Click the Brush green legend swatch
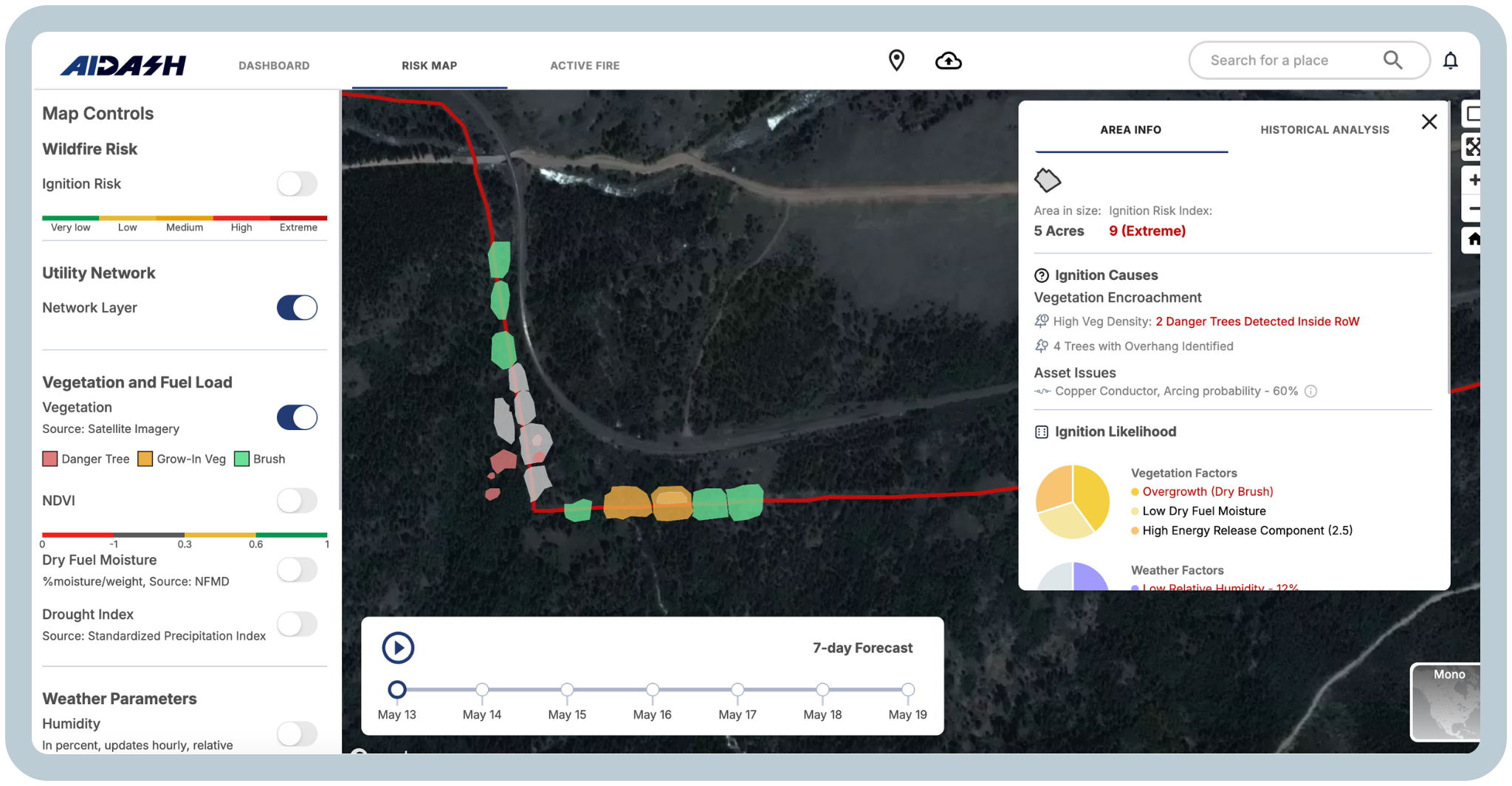1512x786 pixels. [x=241, y=459]
